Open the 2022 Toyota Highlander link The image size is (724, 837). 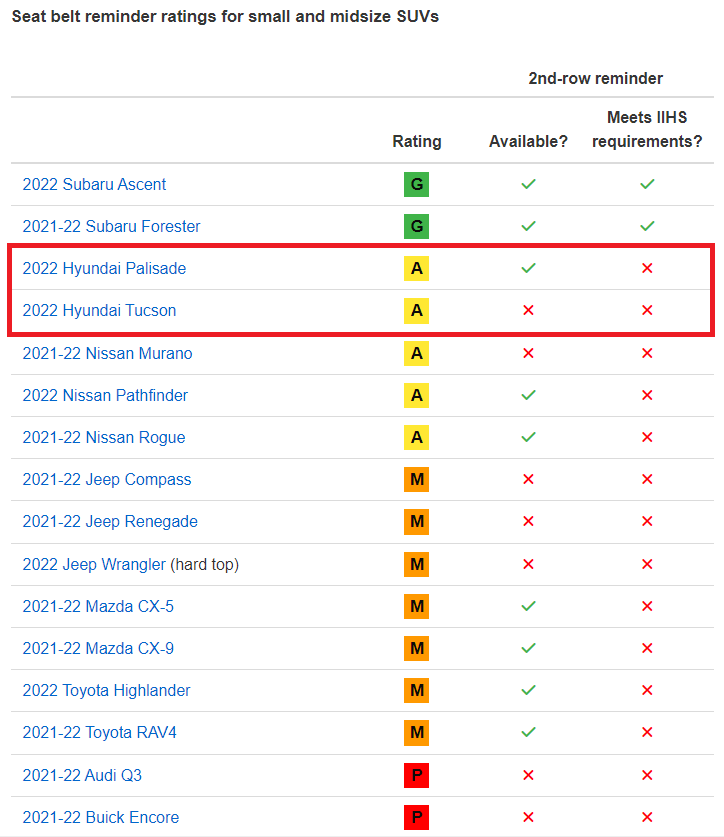click(x=106, y=690)
